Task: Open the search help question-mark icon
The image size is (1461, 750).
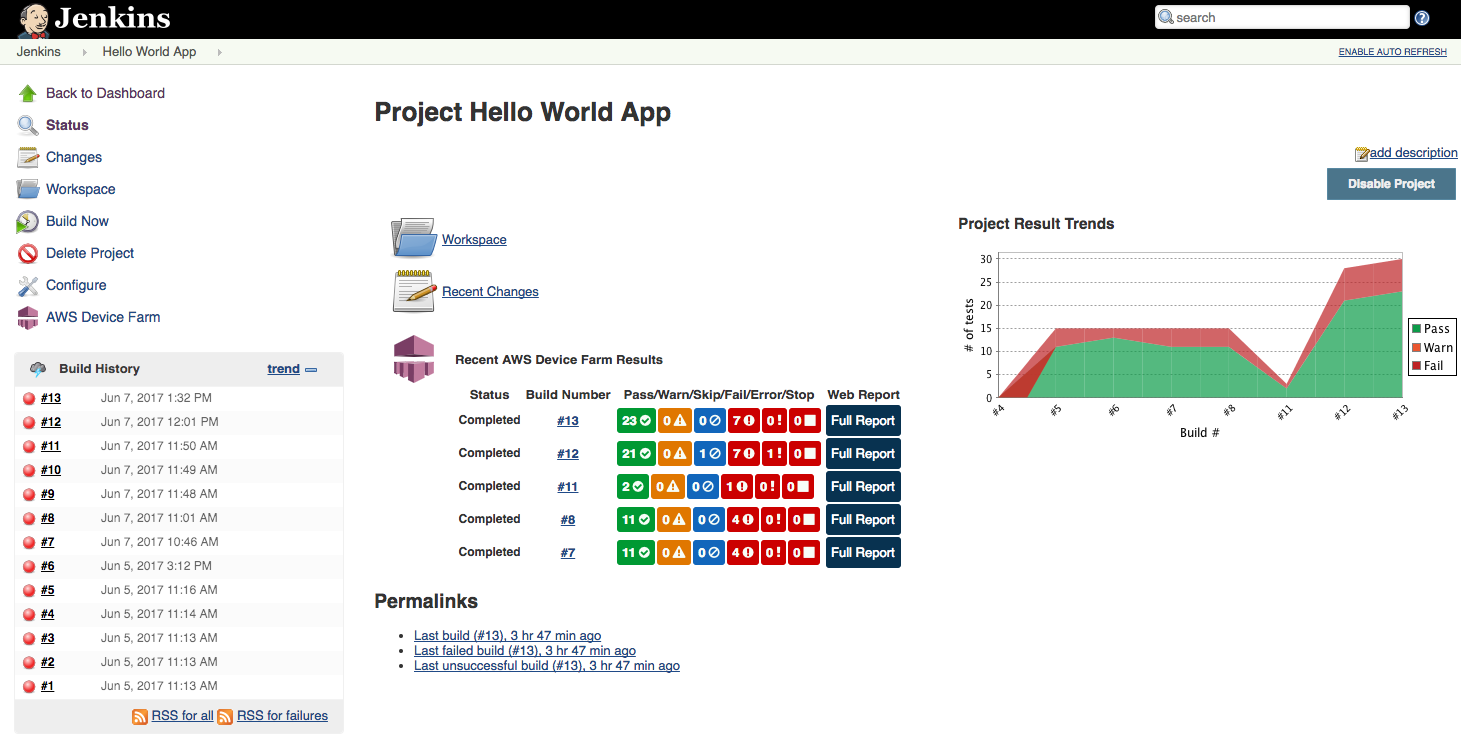Action: [x=1422, y=18]
